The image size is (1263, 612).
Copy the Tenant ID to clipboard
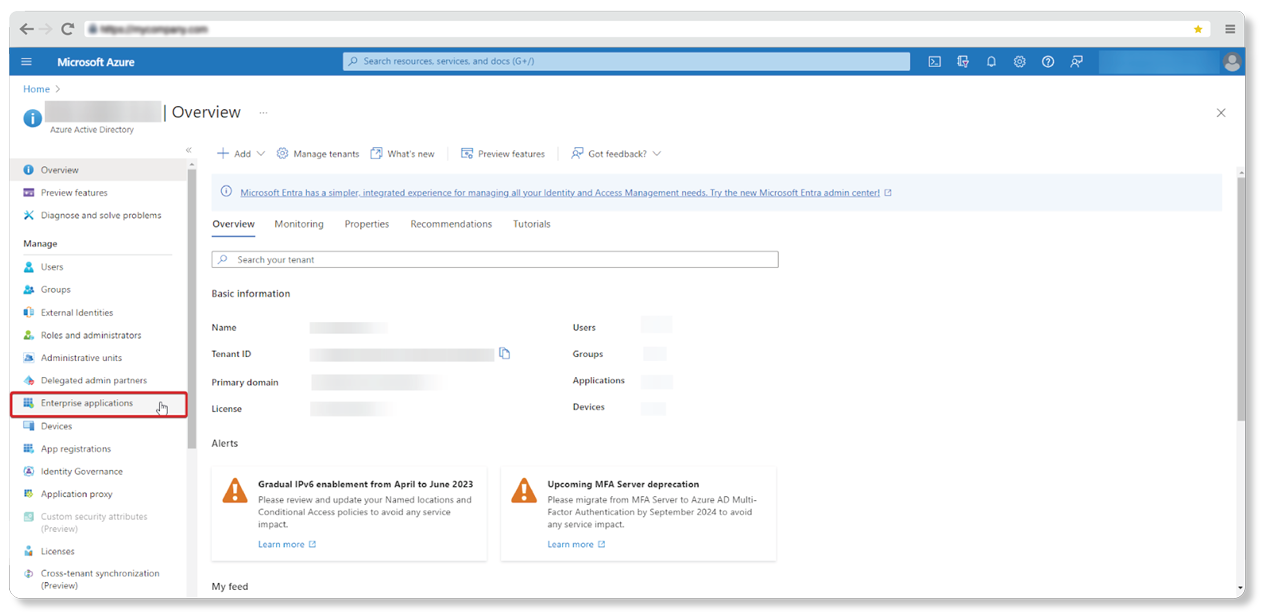(505, 353)
